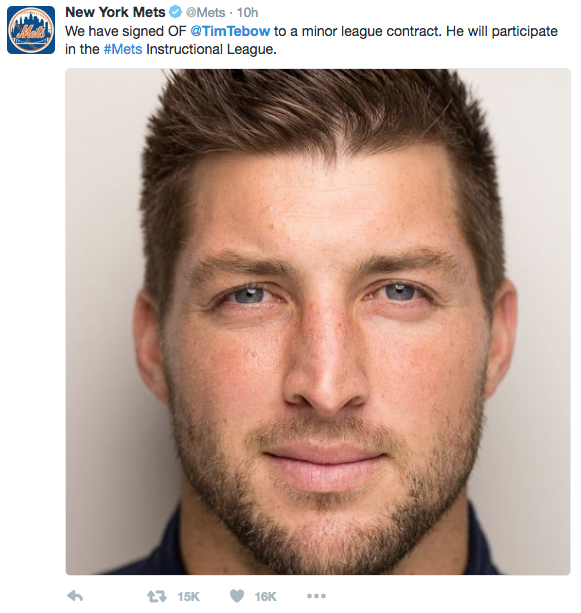
Task: View the 15K retweets count
Action: (188, 596)
